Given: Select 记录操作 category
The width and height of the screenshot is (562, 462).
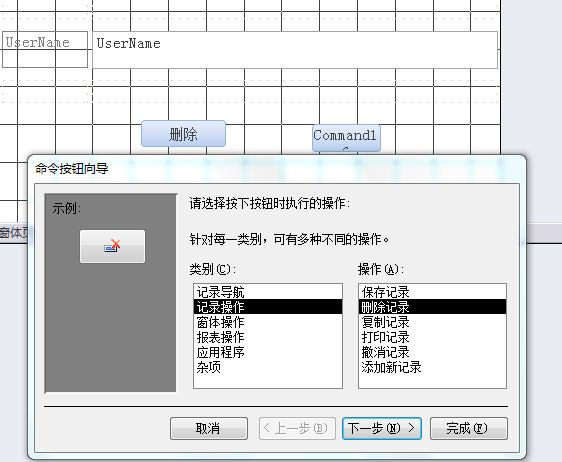Looking at the screenshot, I should pos(268,307).
